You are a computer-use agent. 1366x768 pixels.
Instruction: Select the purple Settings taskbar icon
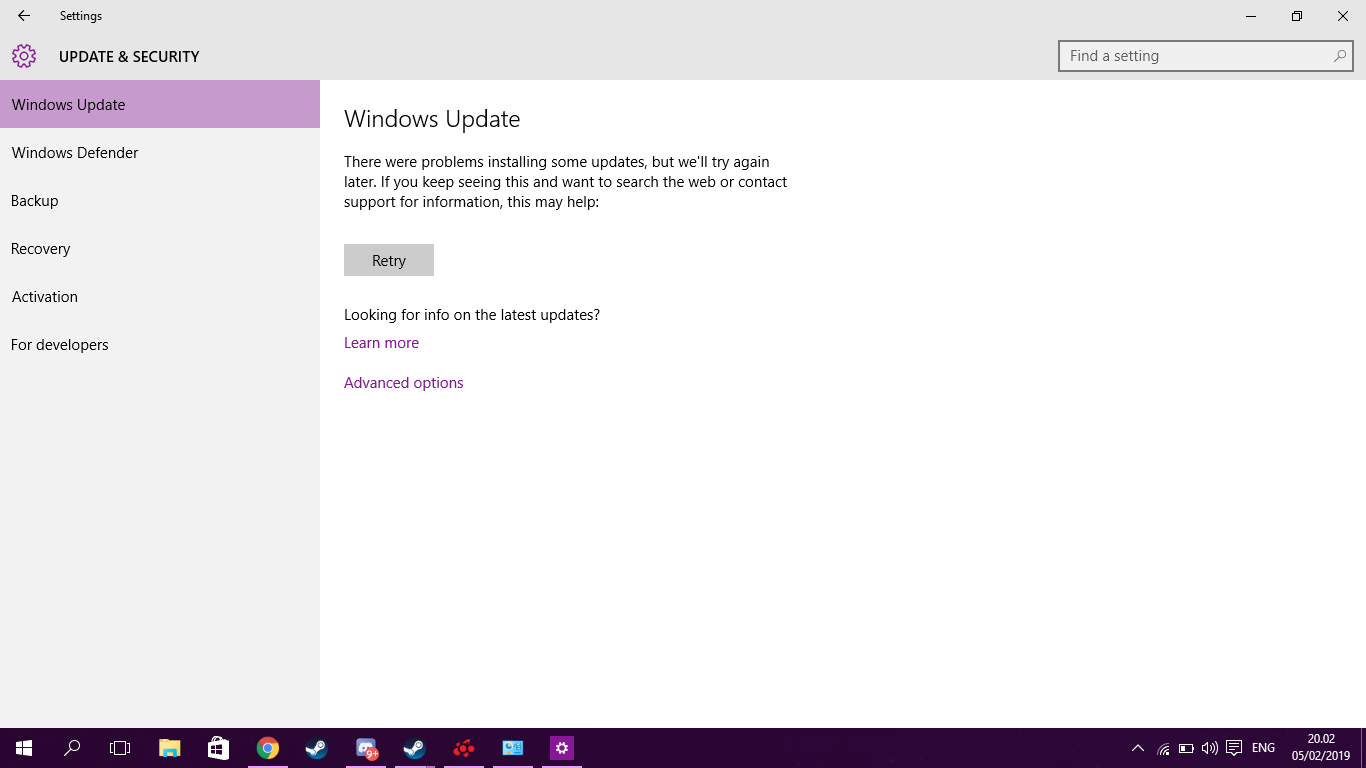pyautogui.click(x=562, y=748)
